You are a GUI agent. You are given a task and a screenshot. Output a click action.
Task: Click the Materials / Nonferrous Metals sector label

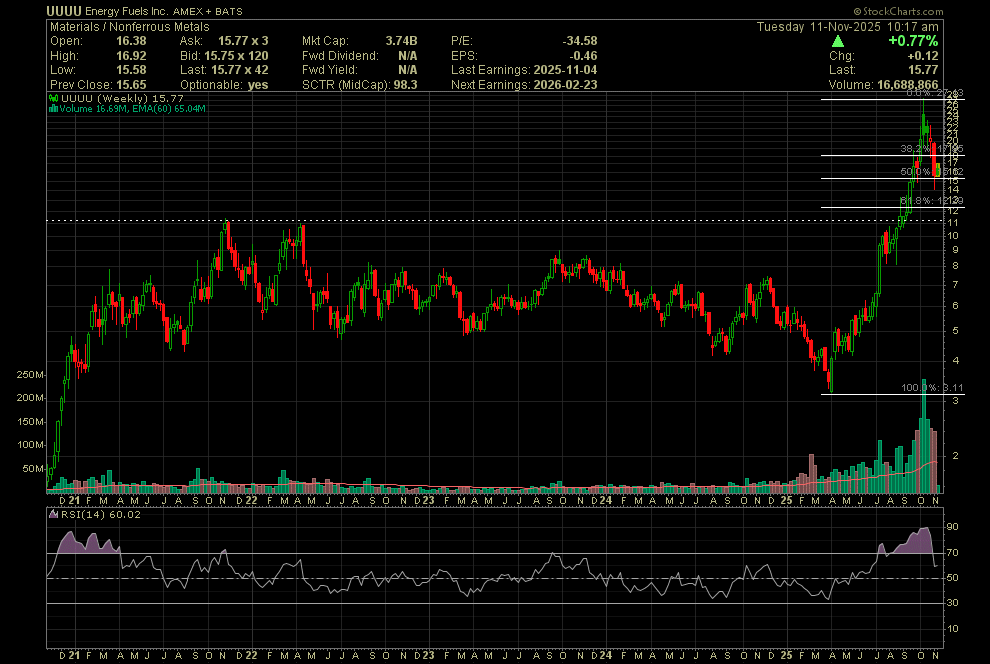coord(129,27)
